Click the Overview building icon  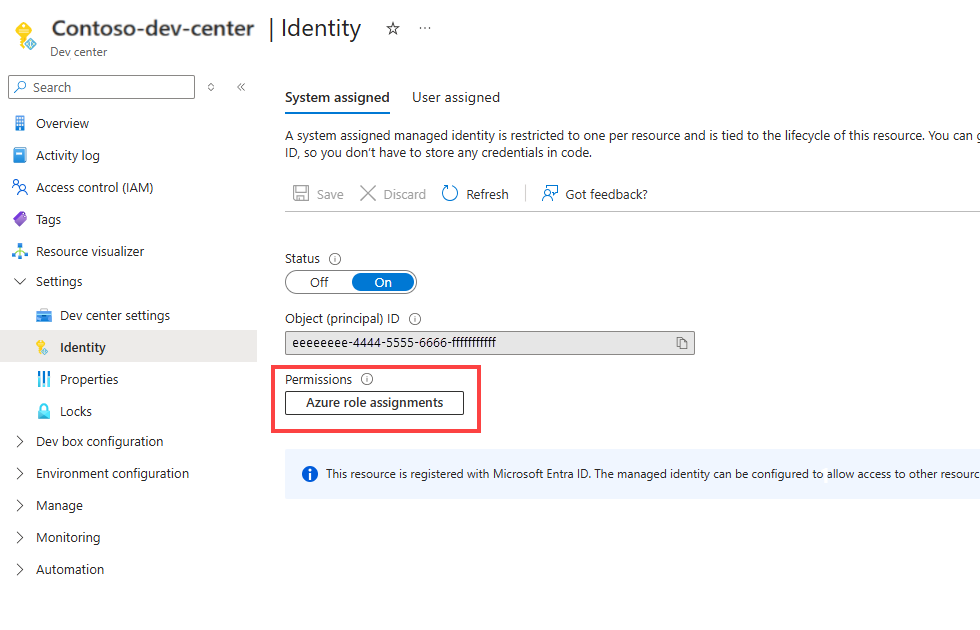coord(20,123)
